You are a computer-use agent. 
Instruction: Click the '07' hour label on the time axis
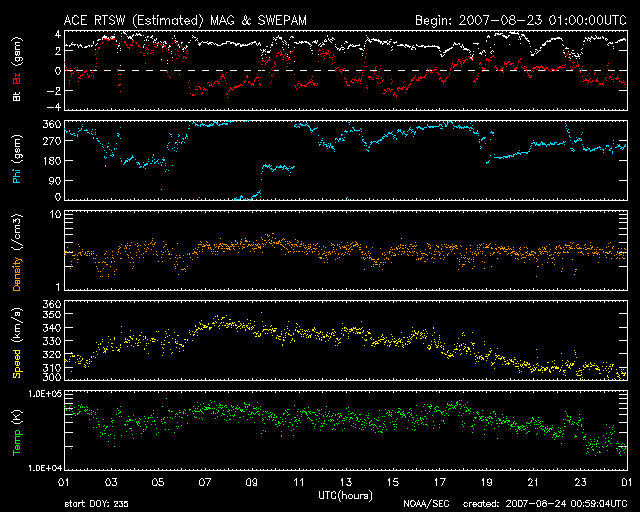point(205,482)
